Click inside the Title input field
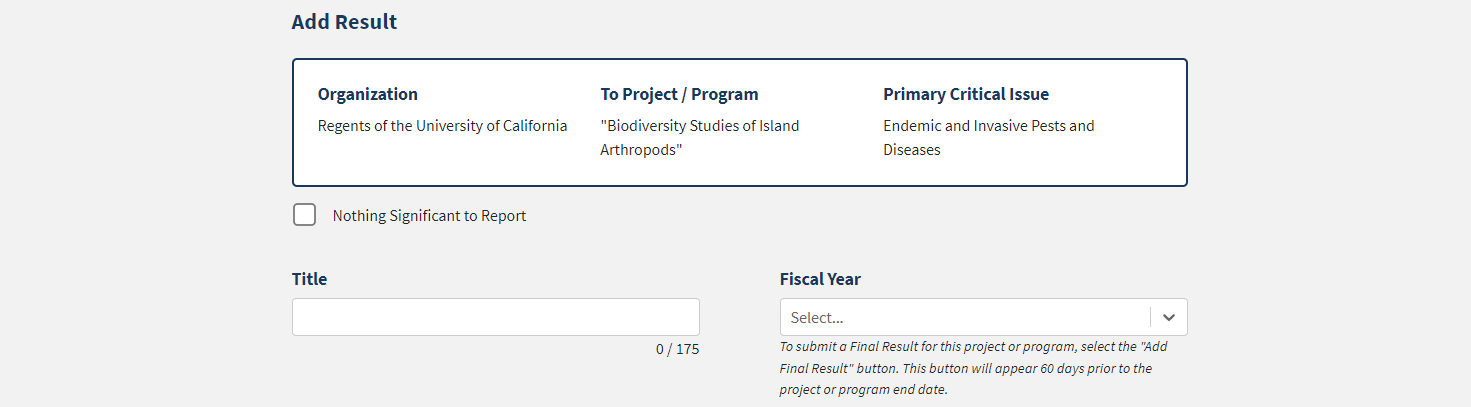 pos(495,317)
